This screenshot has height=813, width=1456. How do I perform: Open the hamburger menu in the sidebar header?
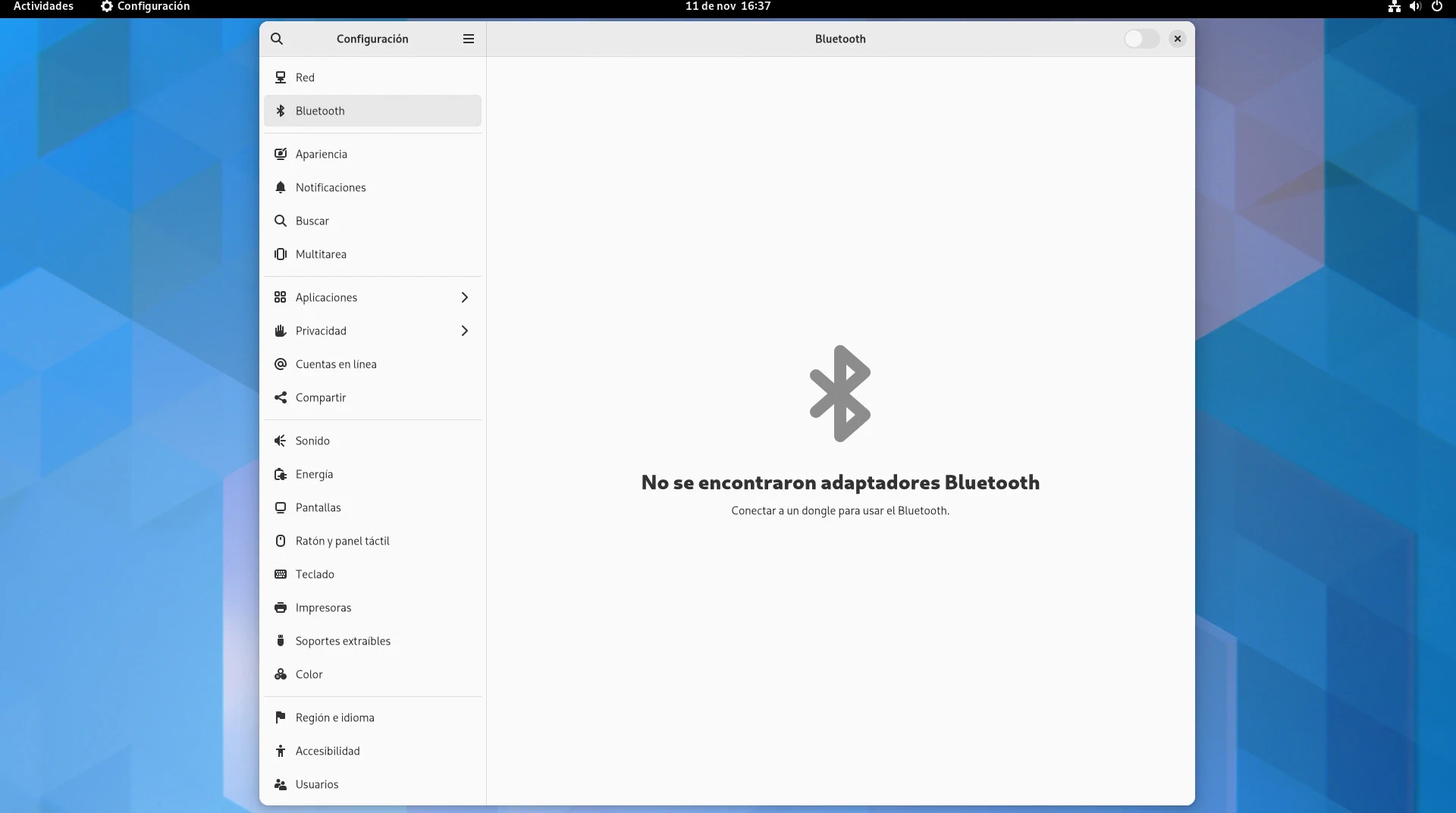pos(469,39)
